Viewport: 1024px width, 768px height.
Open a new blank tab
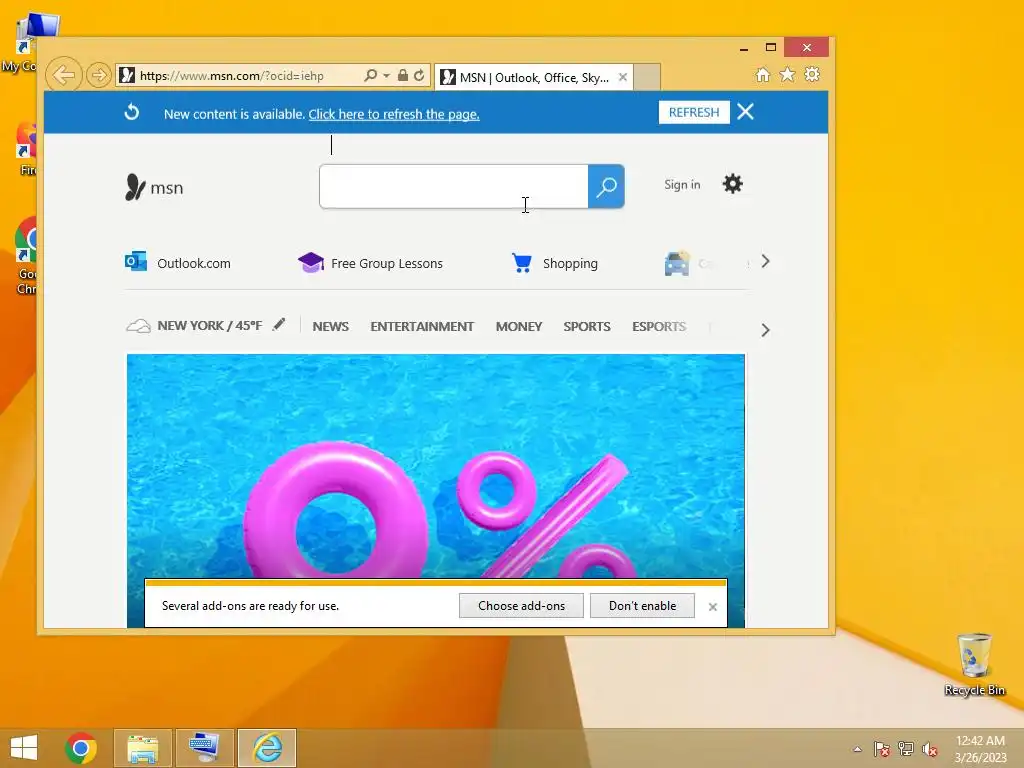(647, 77)
